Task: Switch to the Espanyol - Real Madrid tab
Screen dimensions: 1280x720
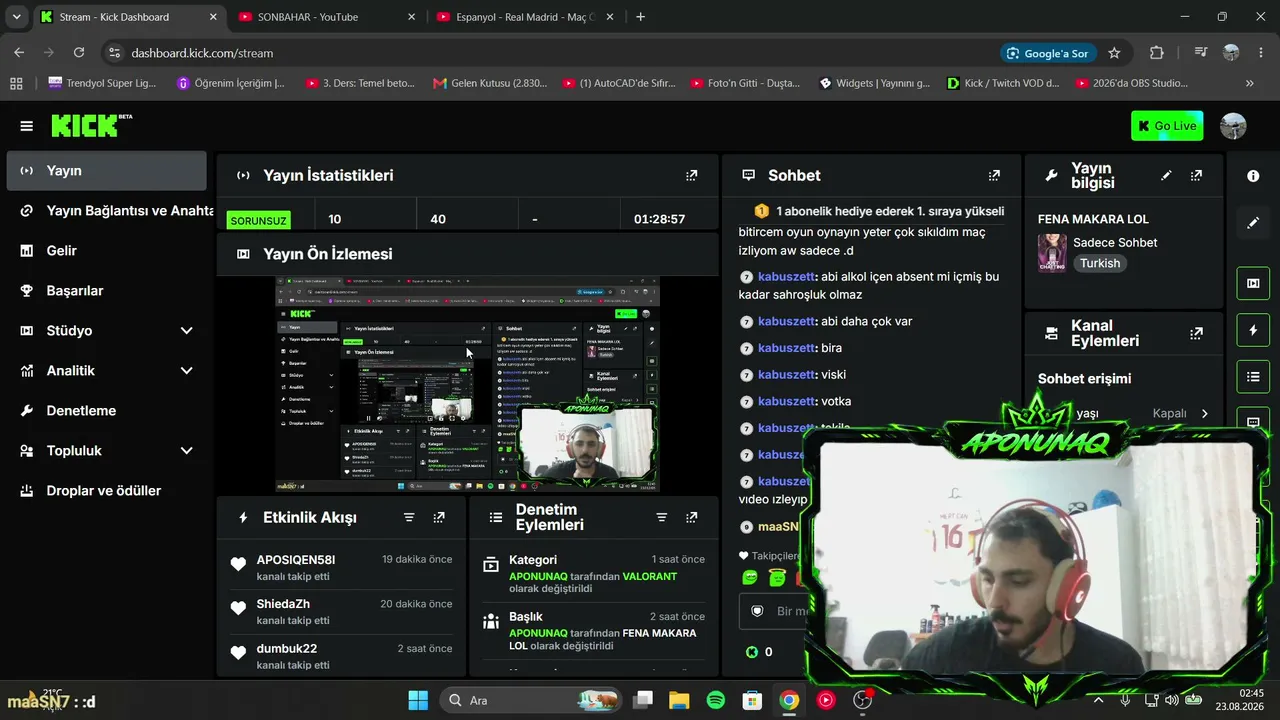Action: (526, 17)
